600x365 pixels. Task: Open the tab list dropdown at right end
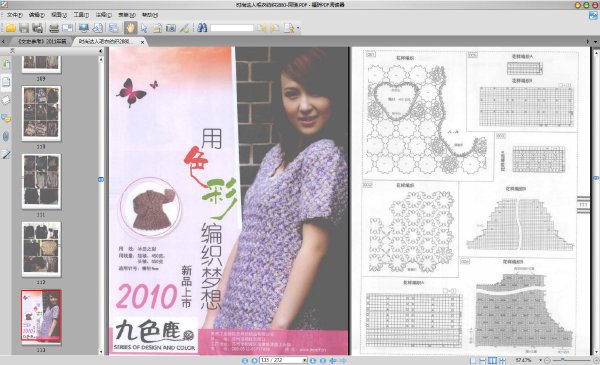595,41
